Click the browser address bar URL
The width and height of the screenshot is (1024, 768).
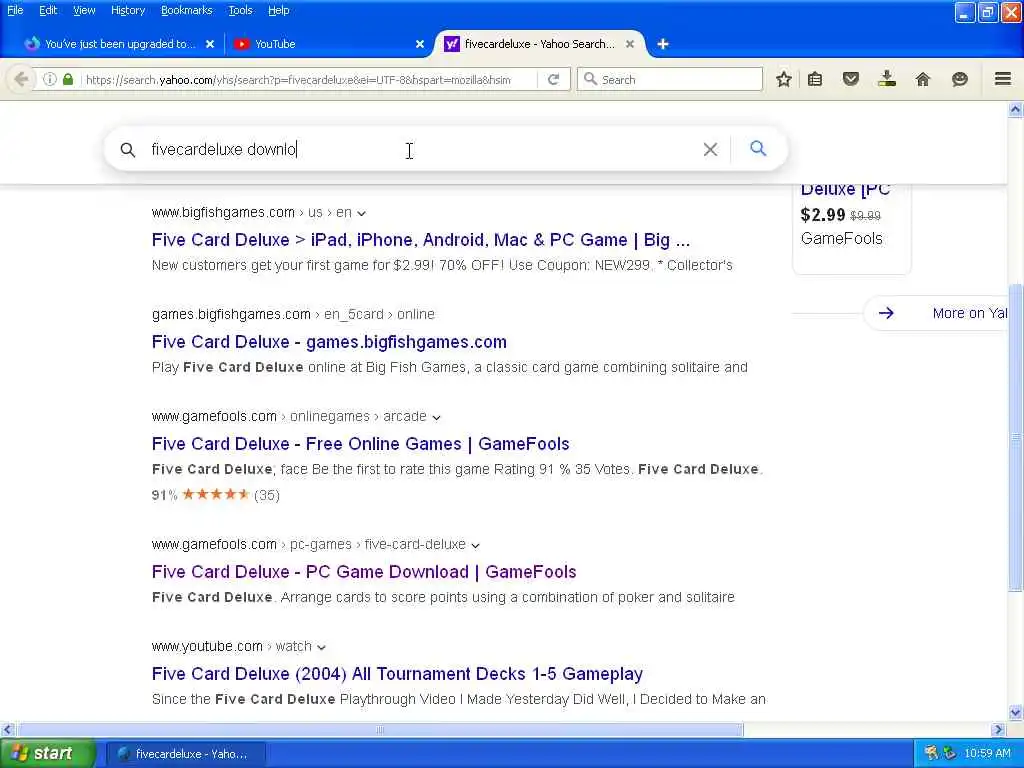pos(298,80)
